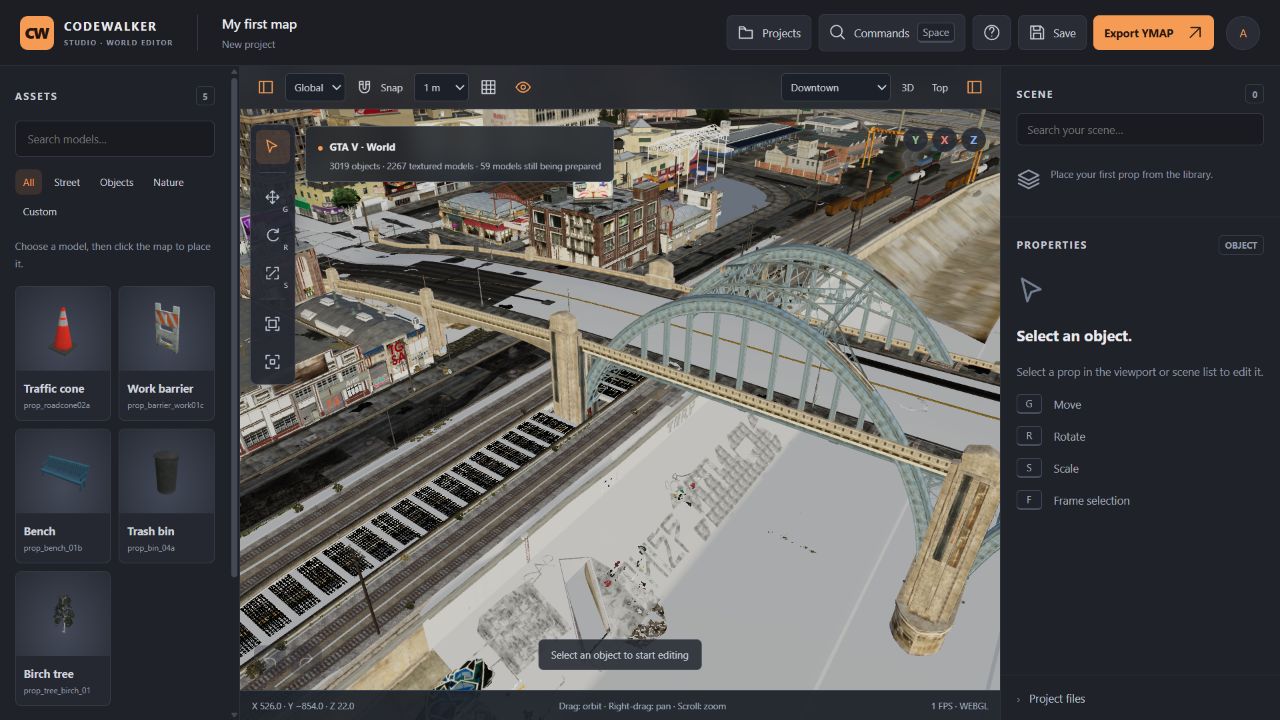Open the user avatar A menu
This screenshot has height=720, width=1280.
pyautogui.click(x=1243, y=33)
